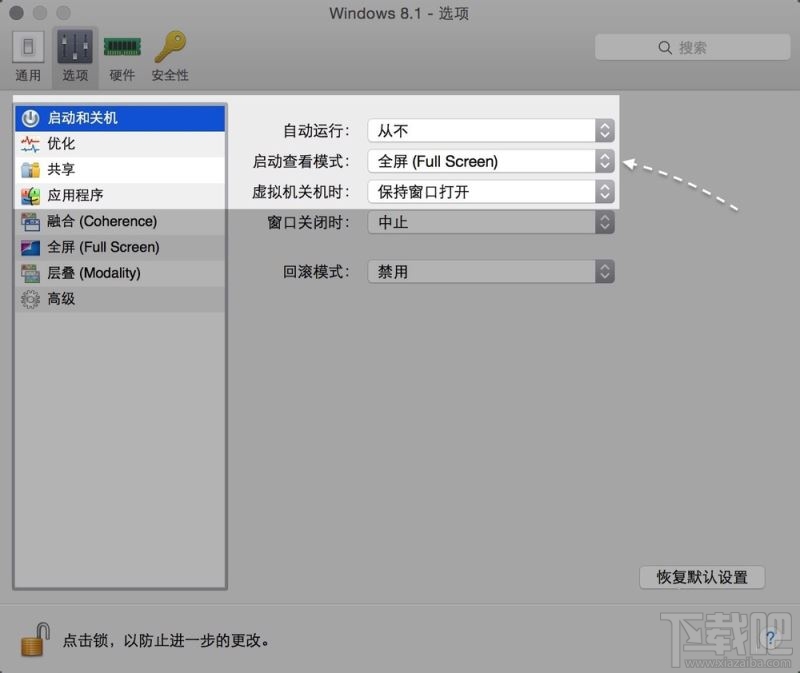
Task: Select 层叠 (Modality) in the sidebar
Action: pyautogui.click(x=120, y=273)
